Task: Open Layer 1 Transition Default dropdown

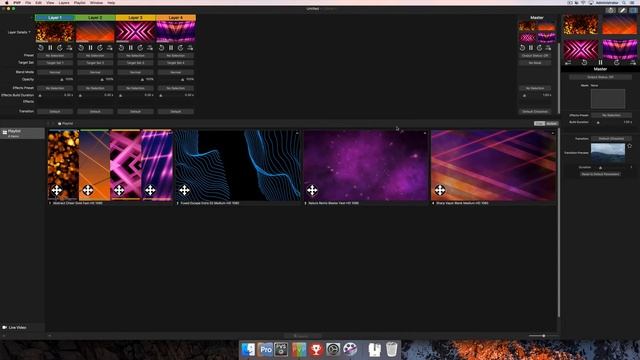Action: pos(55,111)
